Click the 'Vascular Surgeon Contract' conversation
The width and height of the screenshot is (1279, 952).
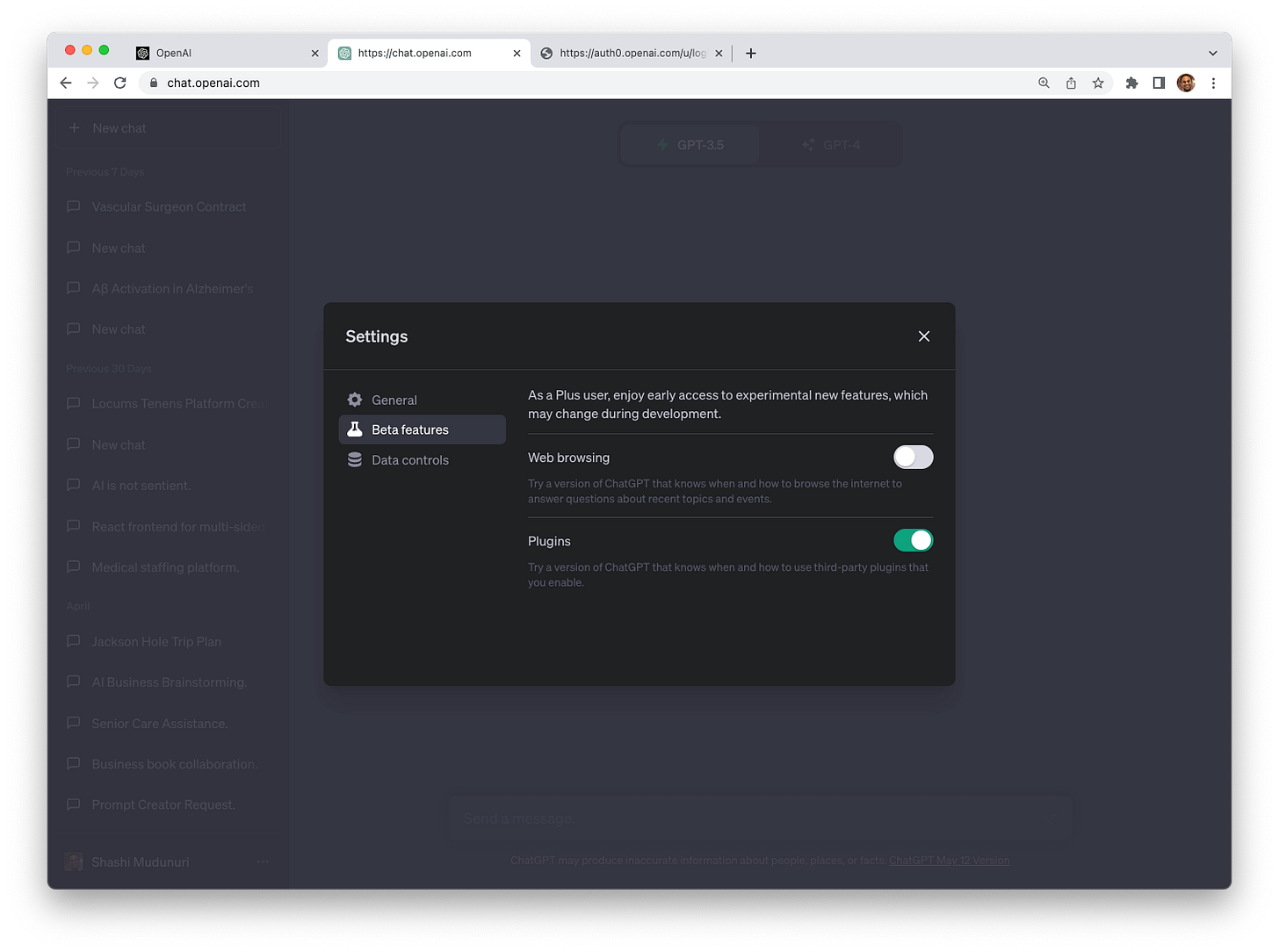coord(169,206)
